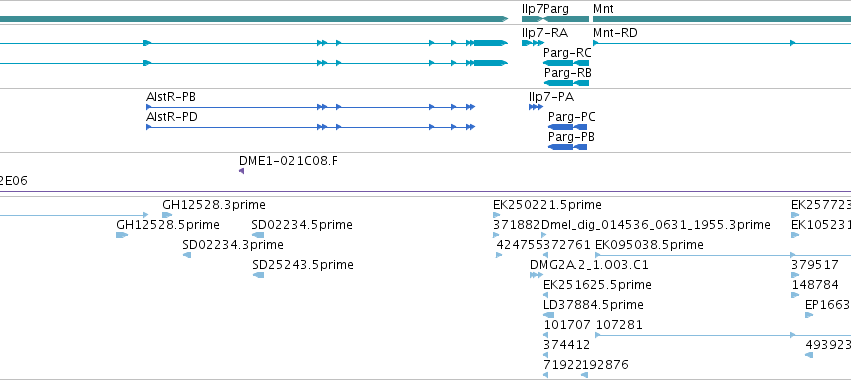
Task: Click the AlstR-PB protein label
Action: 170,97
